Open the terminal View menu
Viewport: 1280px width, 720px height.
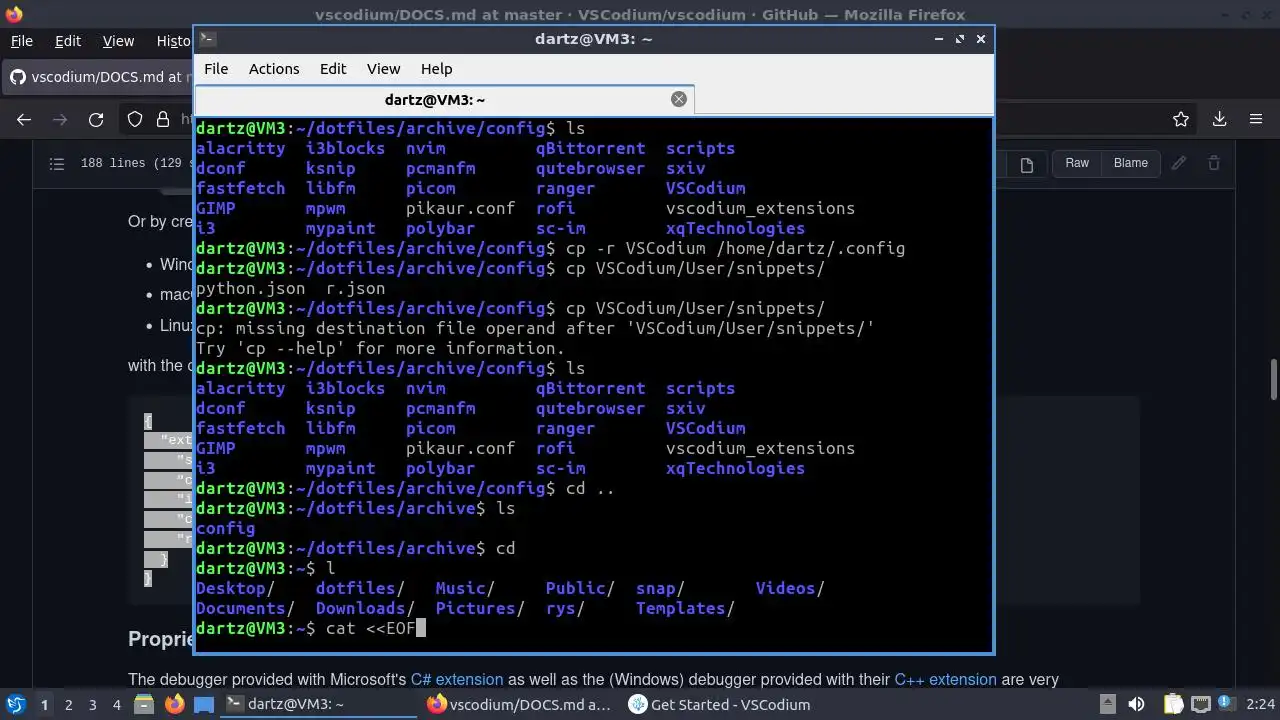383,69
